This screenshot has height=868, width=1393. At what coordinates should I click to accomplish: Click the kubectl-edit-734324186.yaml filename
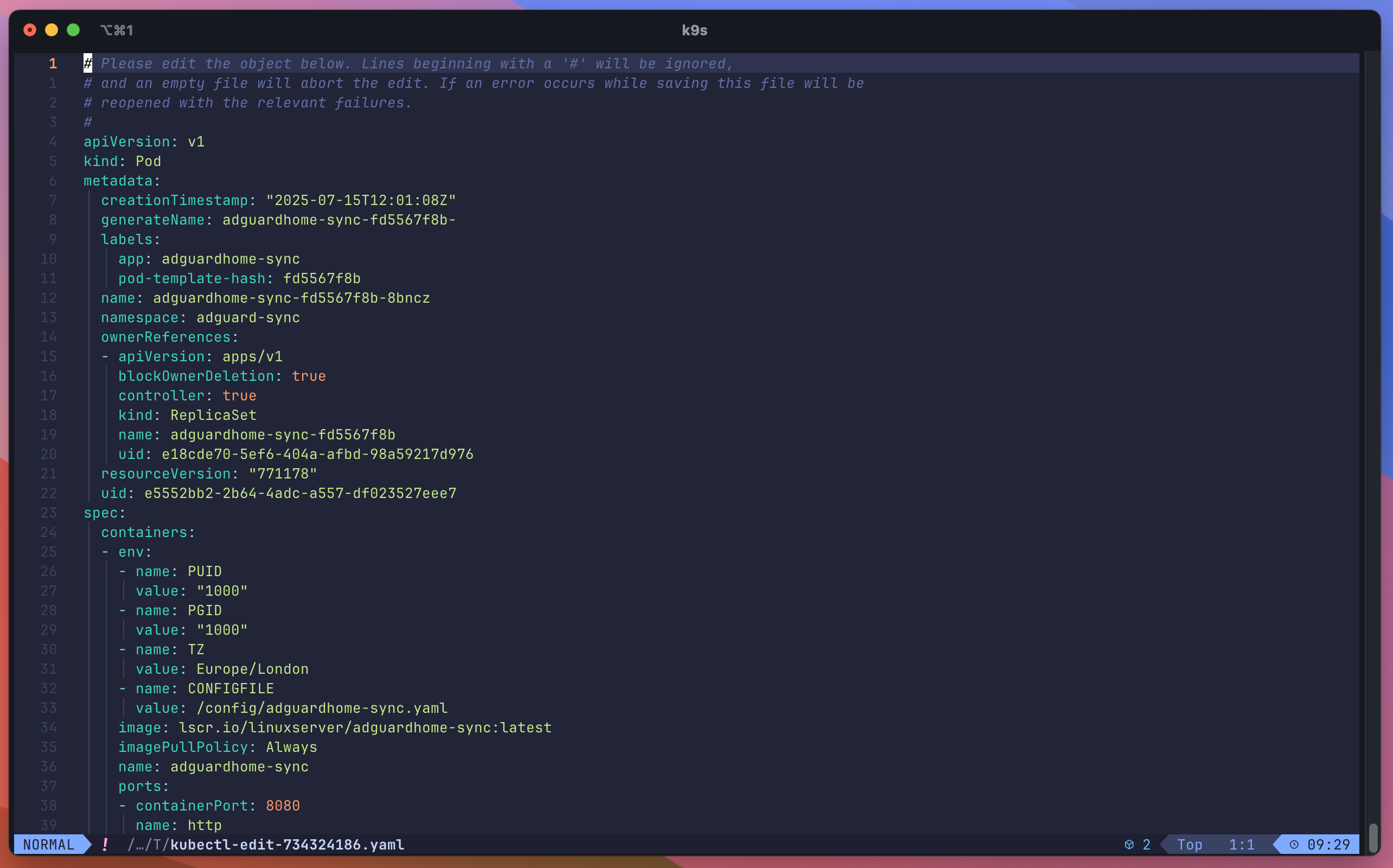[287, 845]
